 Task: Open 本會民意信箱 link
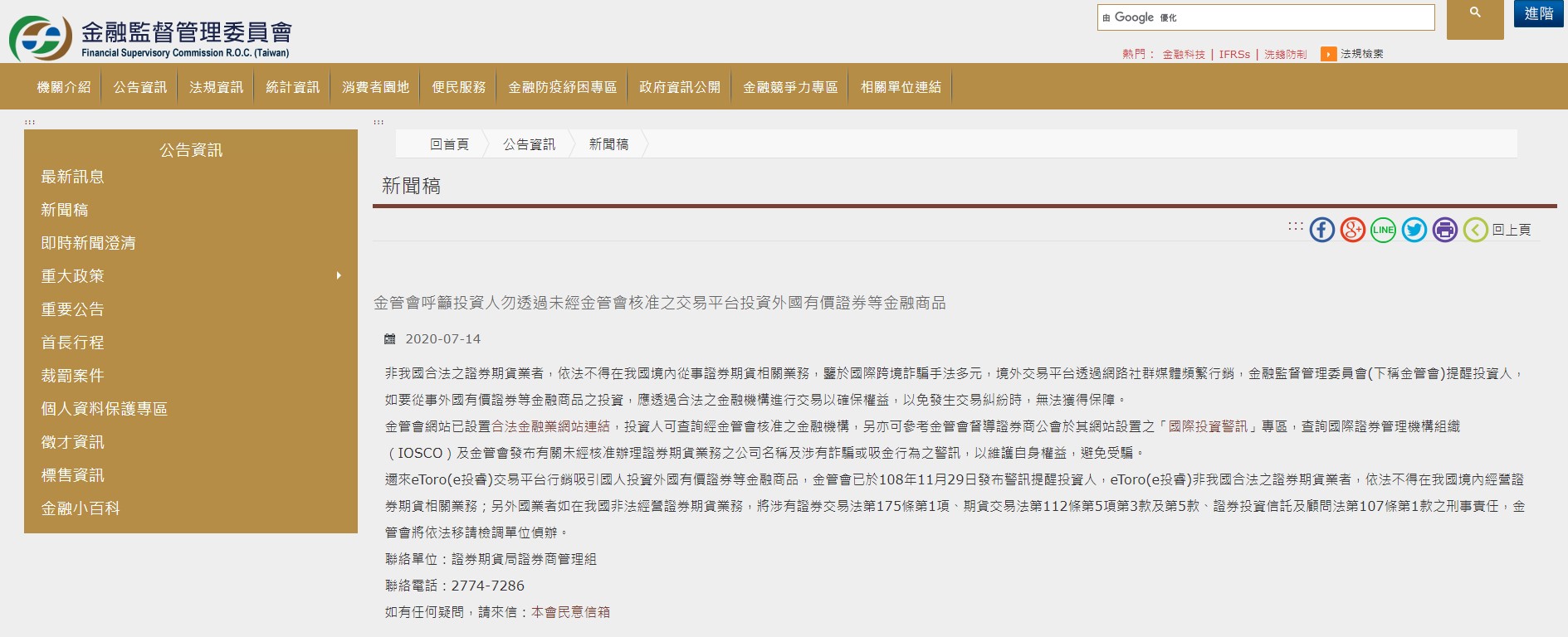pos(570,612)
